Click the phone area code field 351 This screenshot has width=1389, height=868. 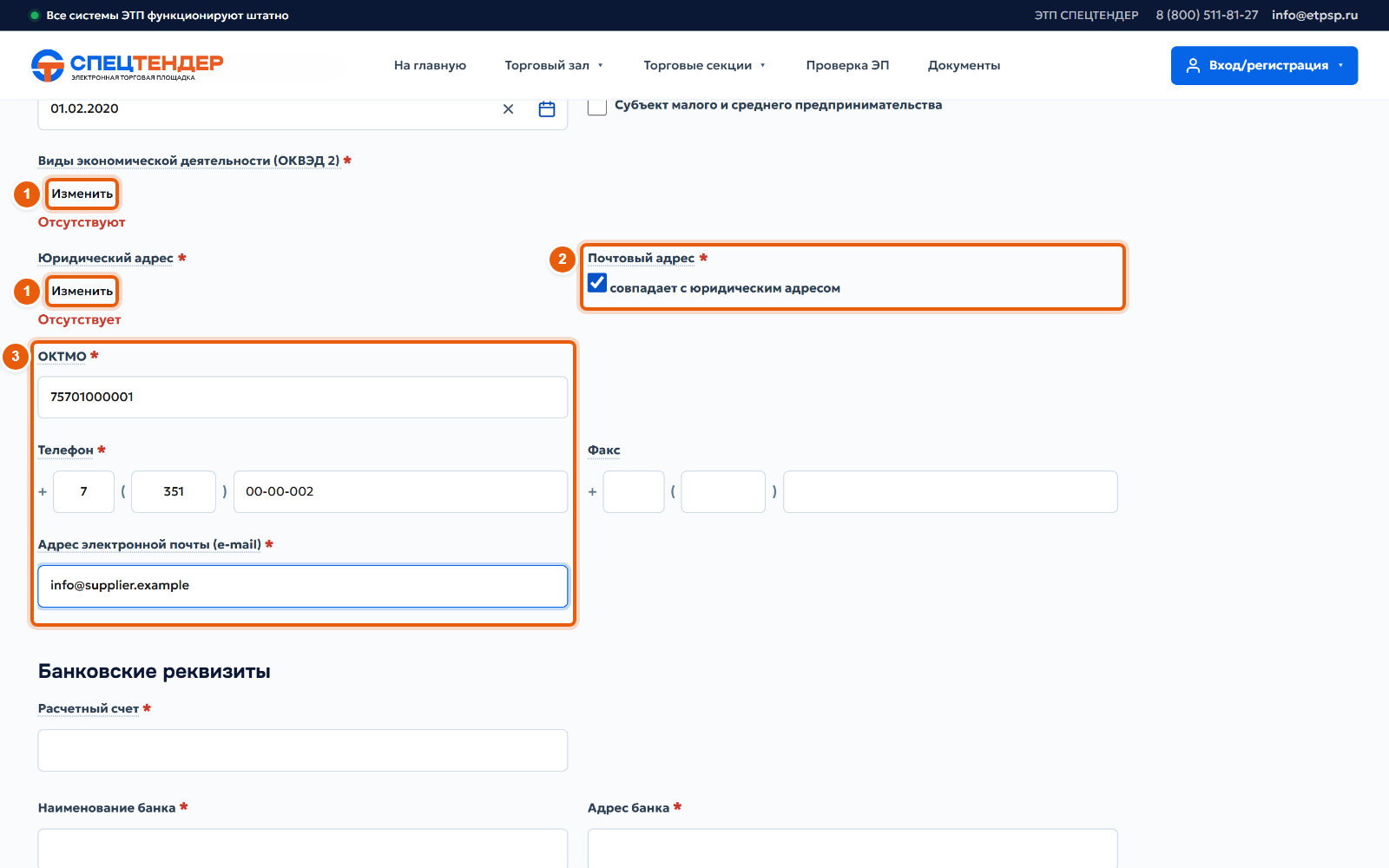click(174, 491)
